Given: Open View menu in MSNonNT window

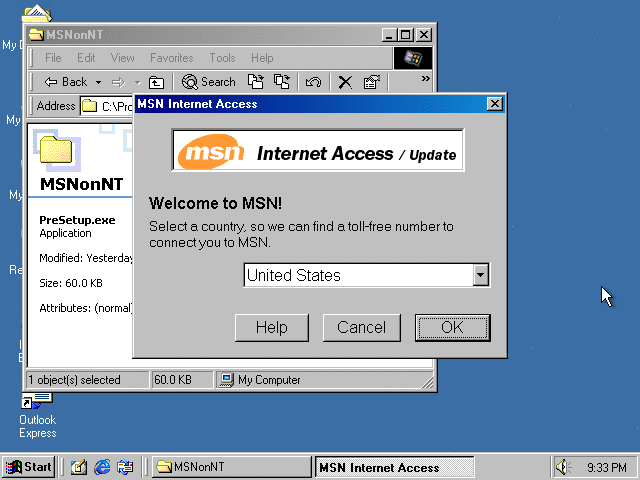Looking at the screenshot, I should 122,58.
